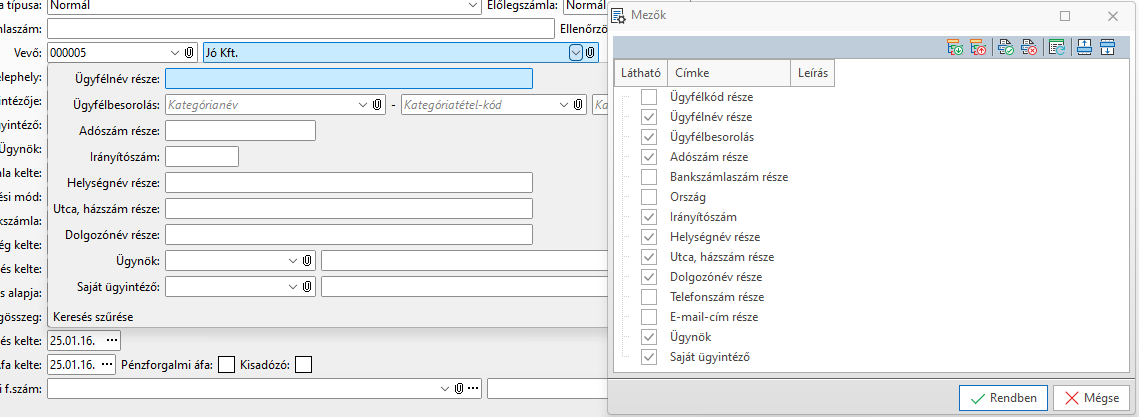Select Helységnév része row label in list
1139x417 pixels.
click(x=715, y=237)
